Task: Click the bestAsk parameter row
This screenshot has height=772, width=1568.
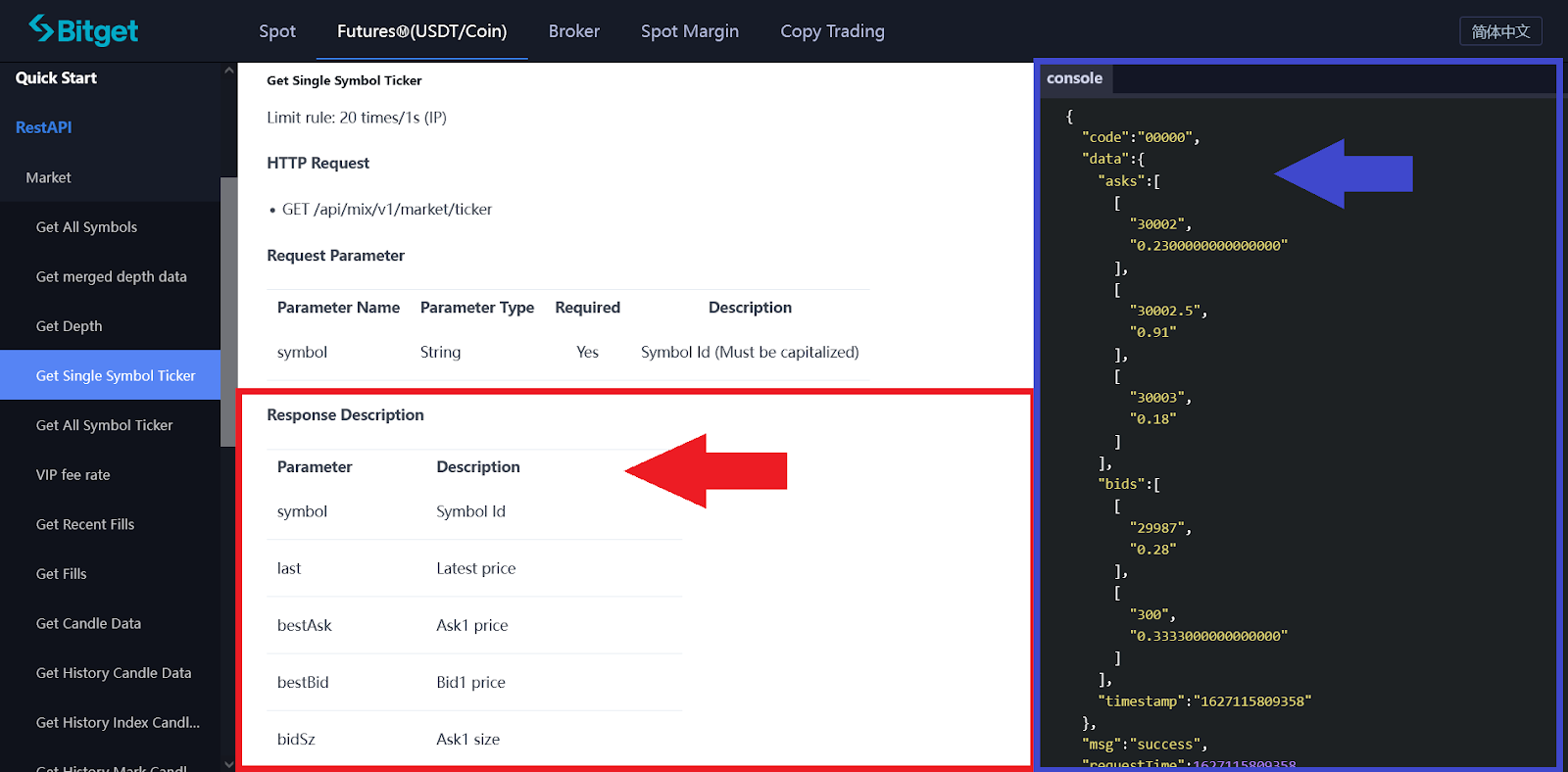Action: [474, 625]
